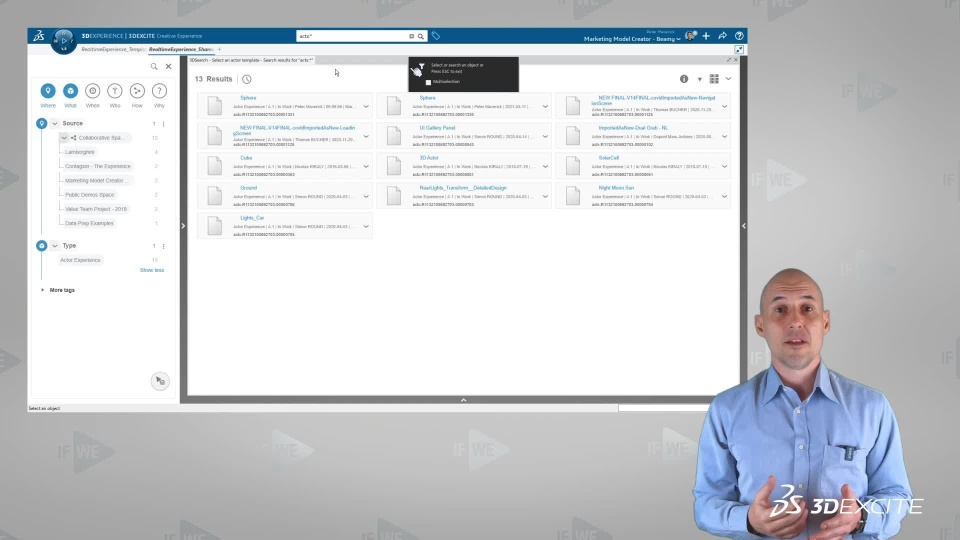Open the 6WTags tag icon
Screen dimensions: 960x540
436,36
